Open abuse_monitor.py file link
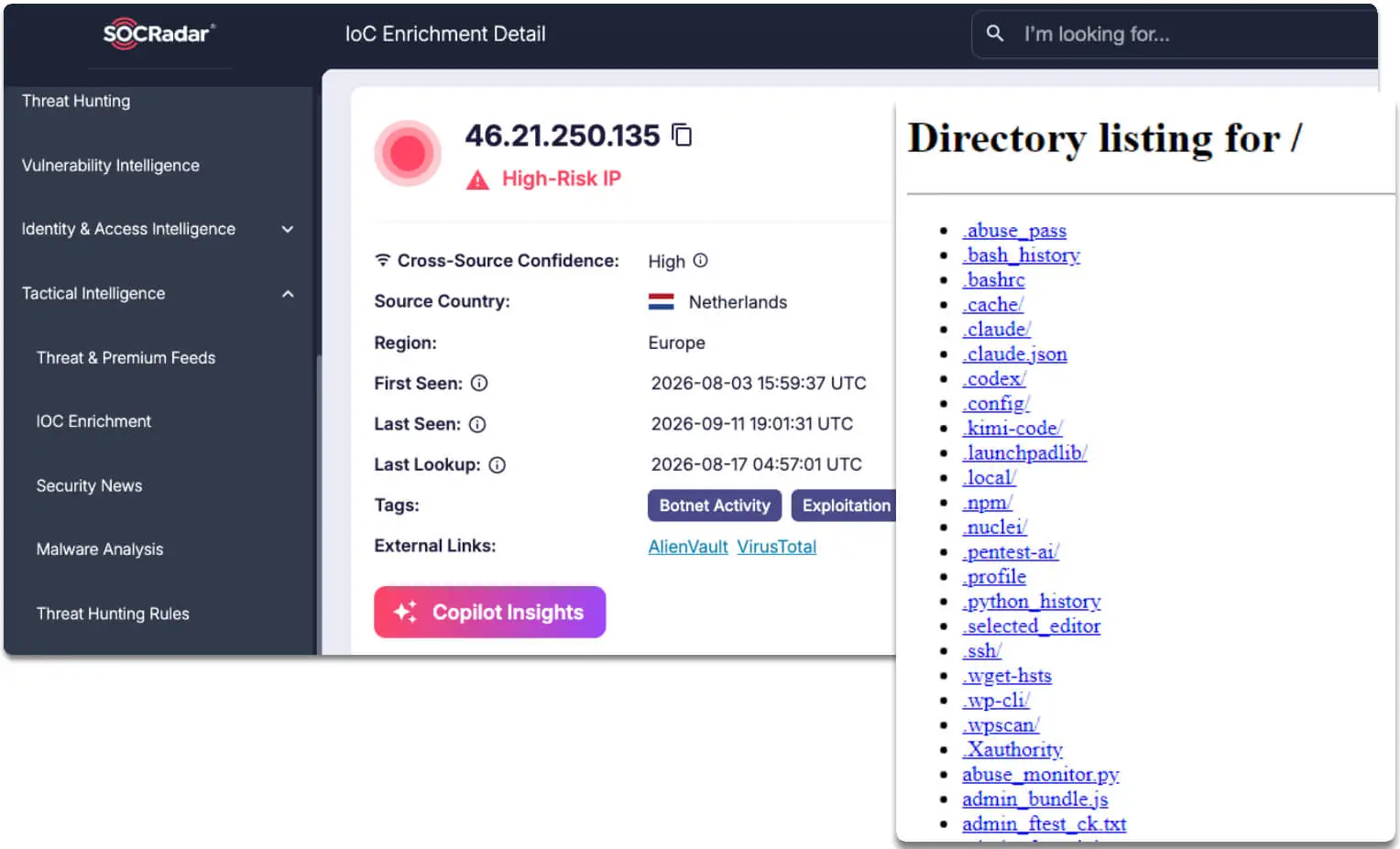 coord(1041,775)
